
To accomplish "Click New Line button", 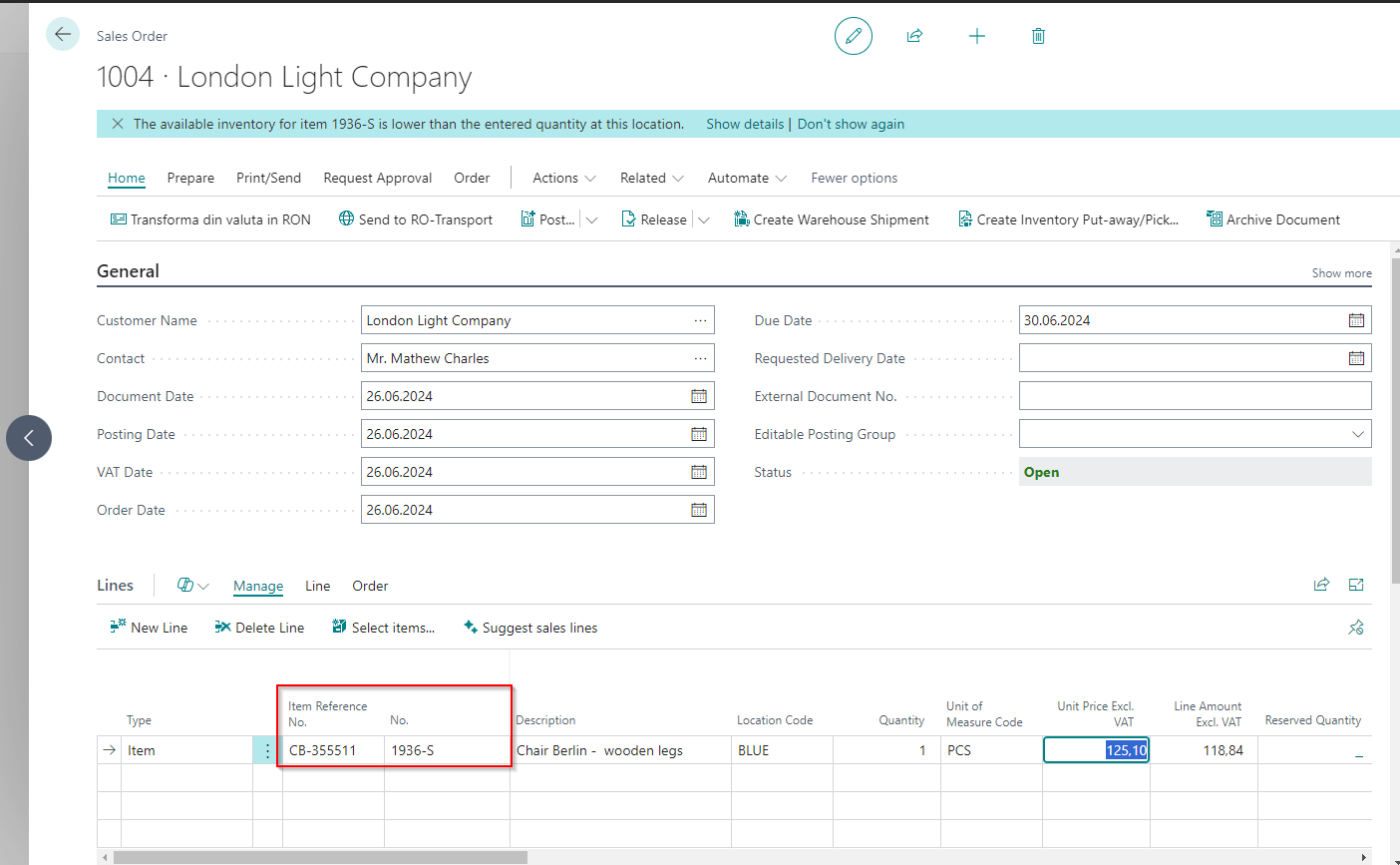I will coord(149,628).
